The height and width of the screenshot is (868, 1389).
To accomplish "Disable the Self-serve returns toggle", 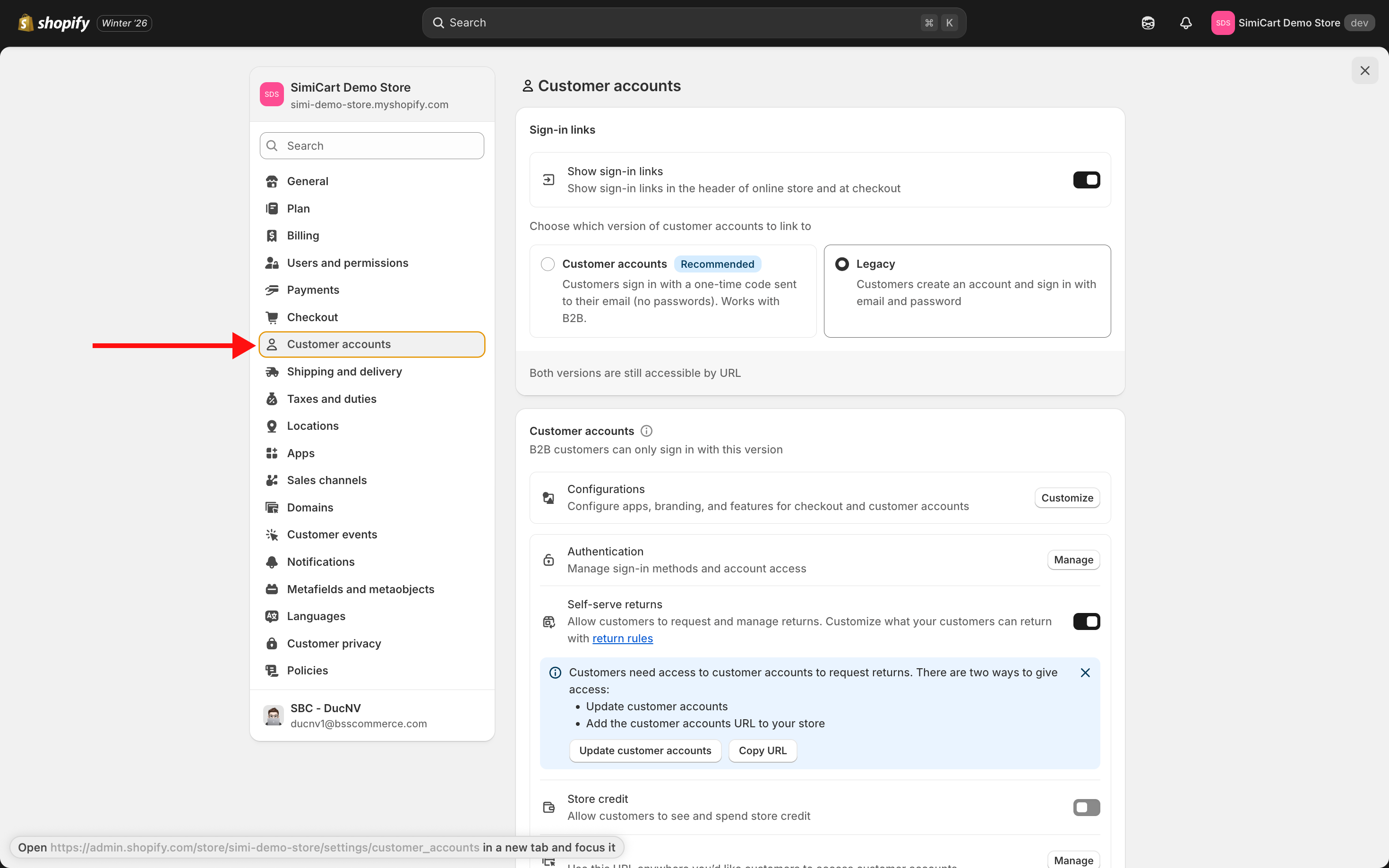I will [1086, 622].
